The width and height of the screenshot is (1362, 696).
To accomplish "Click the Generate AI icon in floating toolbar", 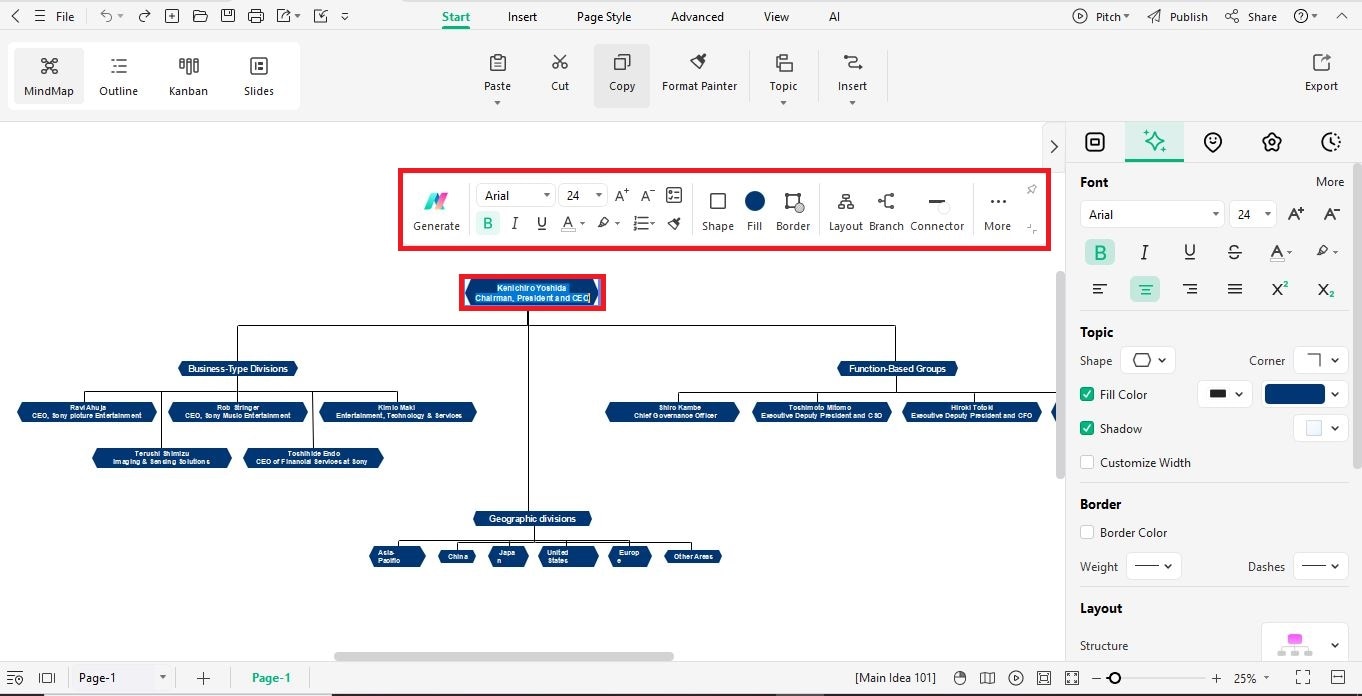I will point(436,211).
